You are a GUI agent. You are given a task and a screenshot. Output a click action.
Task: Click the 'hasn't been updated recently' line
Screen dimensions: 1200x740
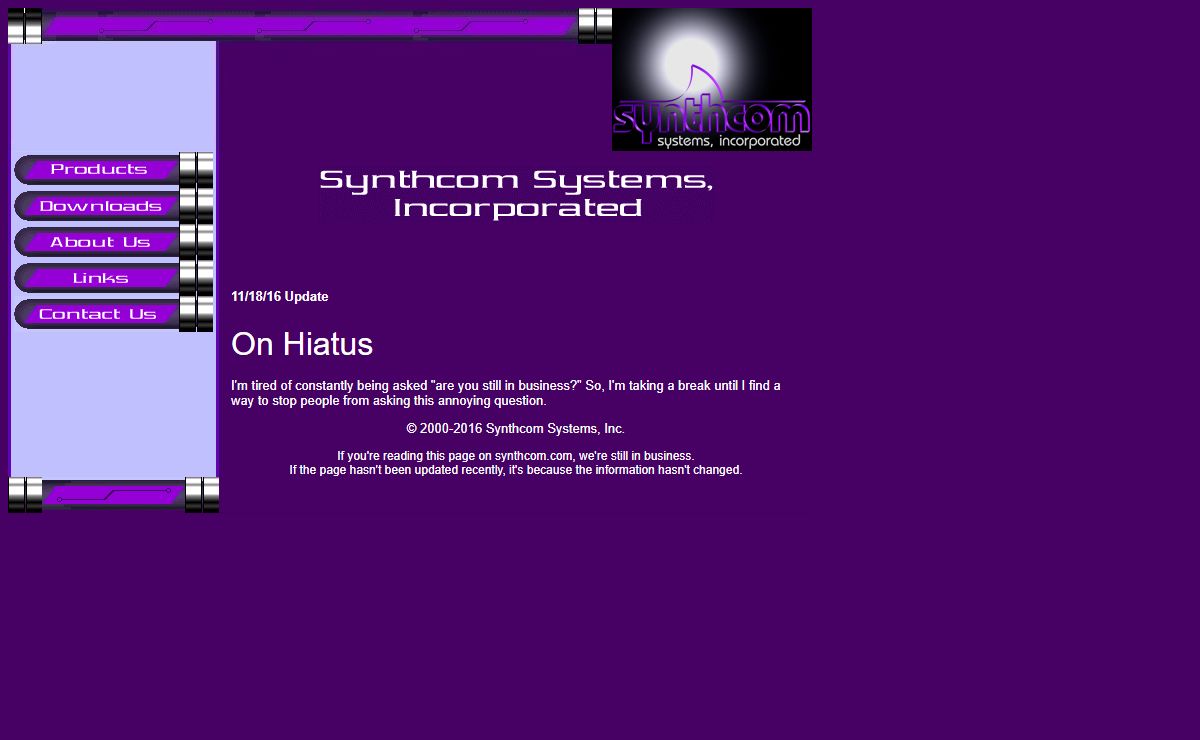pos(516,470)
